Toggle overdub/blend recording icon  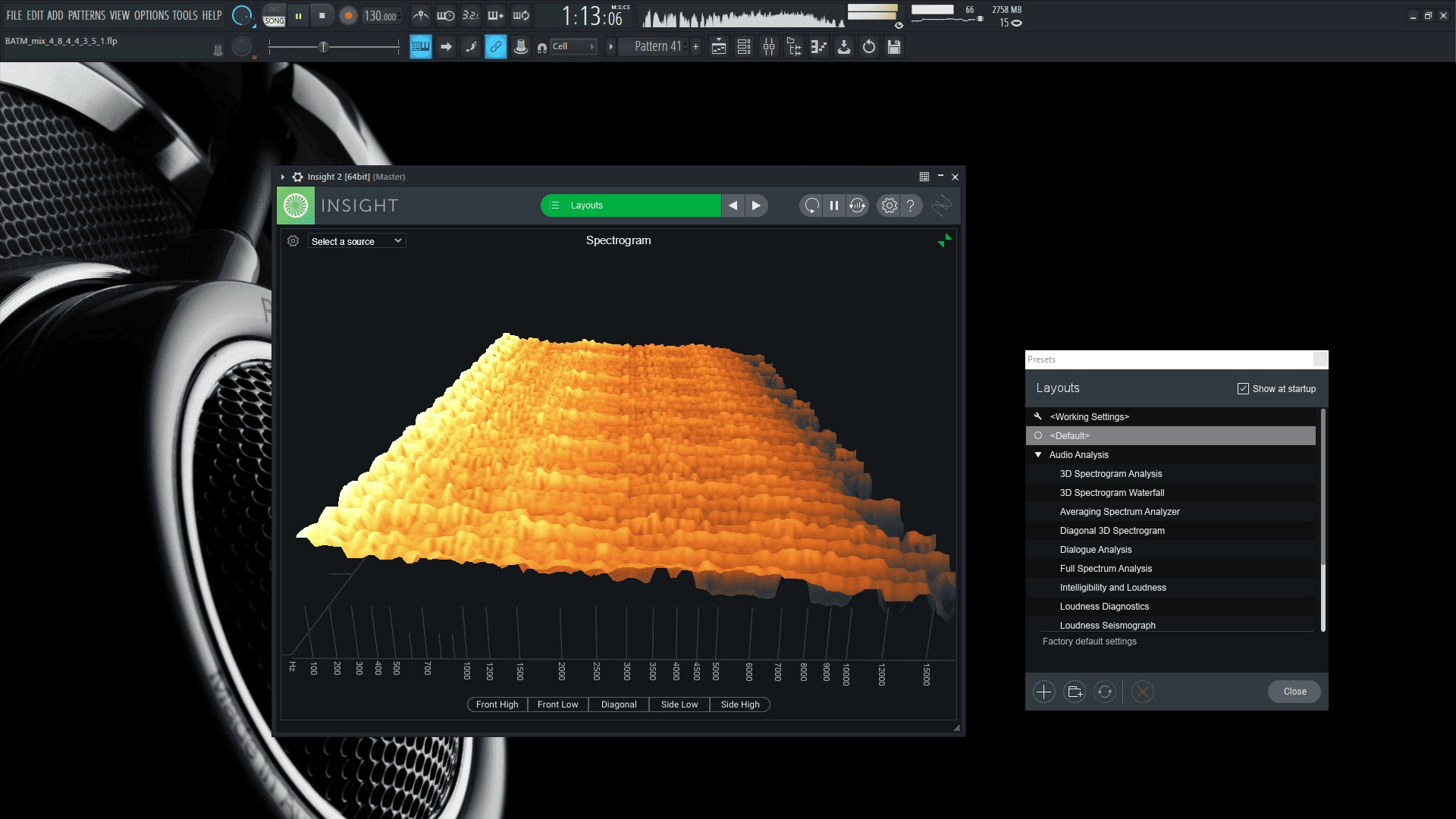(x=496, y=15)
